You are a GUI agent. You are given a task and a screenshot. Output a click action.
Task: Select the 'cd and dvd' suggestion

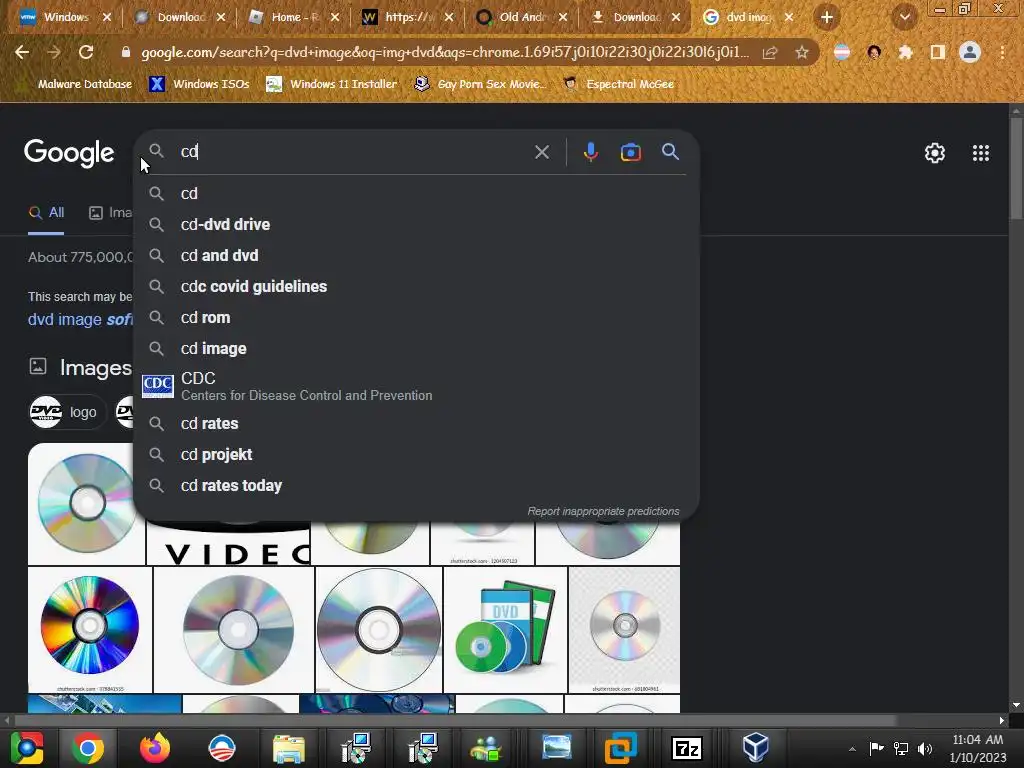pos(416,255)
